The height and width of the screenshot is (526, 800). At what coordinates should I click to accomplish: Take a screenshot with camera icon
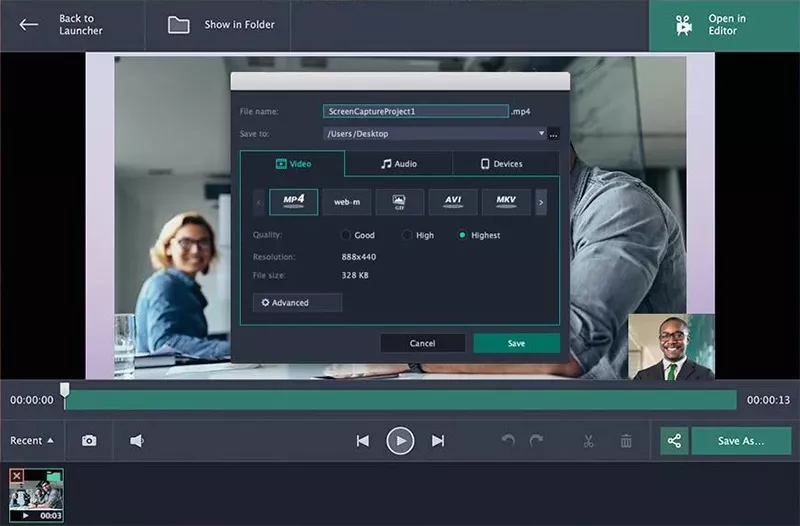(89, 440)
